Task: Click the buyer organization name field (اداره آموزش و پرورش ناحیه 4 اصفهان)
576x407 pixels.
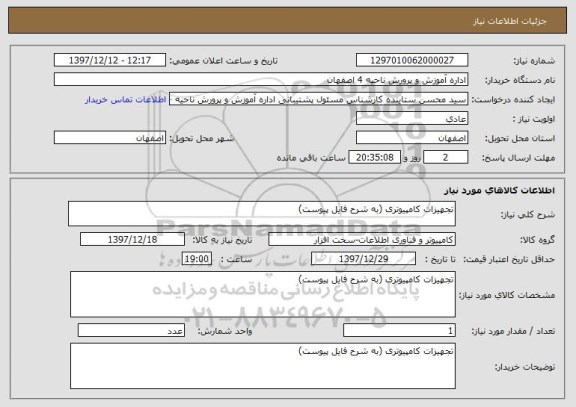Action: click(x=261, y=79)
